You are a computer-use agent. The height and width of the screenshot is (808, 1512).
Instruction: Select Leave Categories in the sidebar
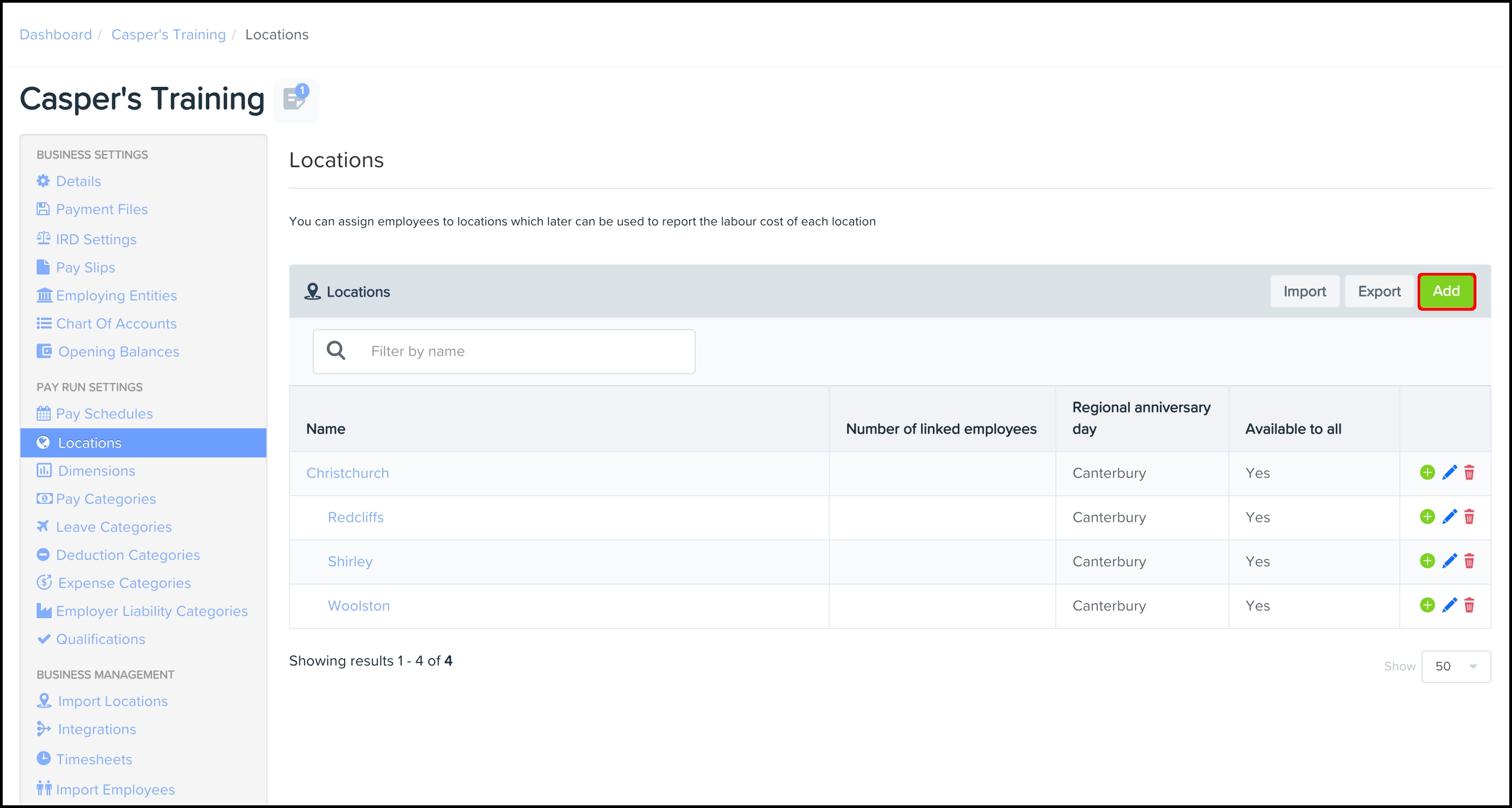tap(113, 528)
